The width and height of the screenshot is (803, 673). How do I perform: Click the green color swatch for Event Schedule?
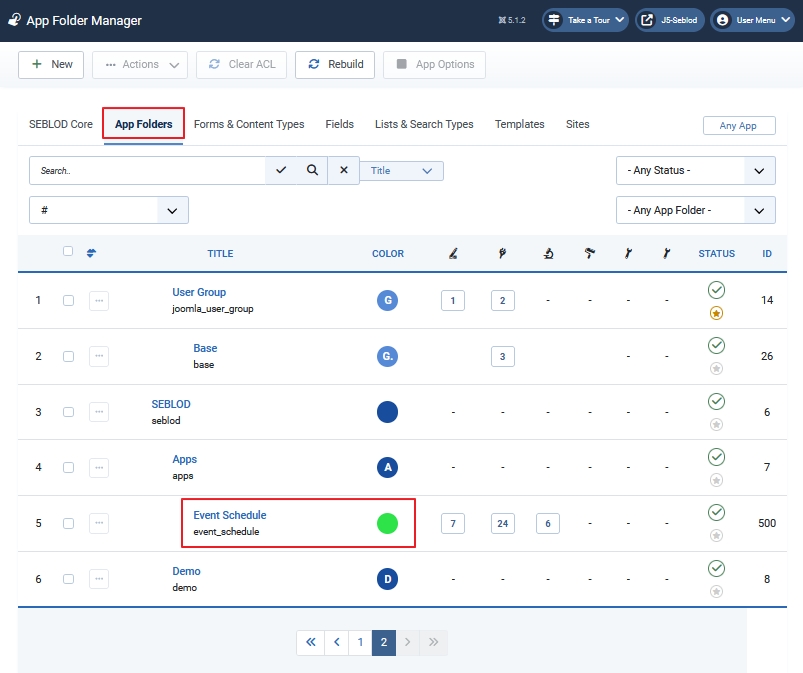click(x=387, y=523)
